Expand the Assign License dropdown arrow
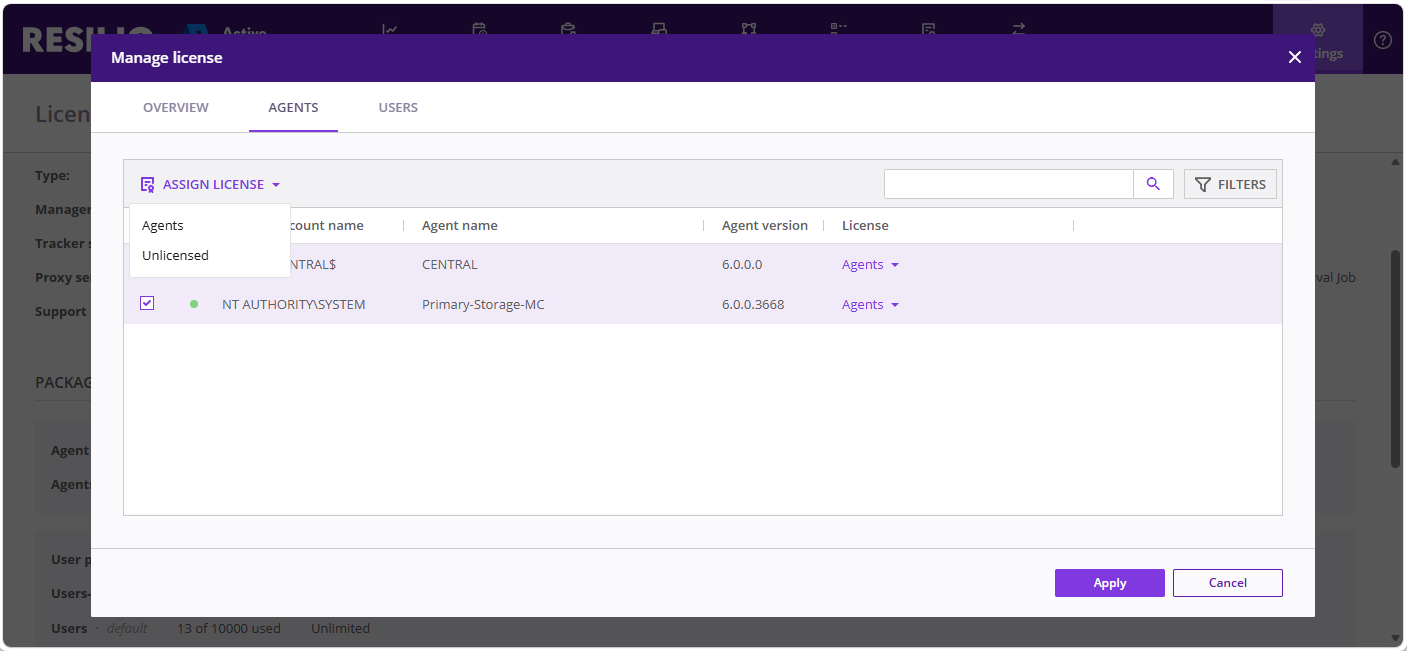The width and height of the screenshot is (1407, 651). [x=276, y=185]
